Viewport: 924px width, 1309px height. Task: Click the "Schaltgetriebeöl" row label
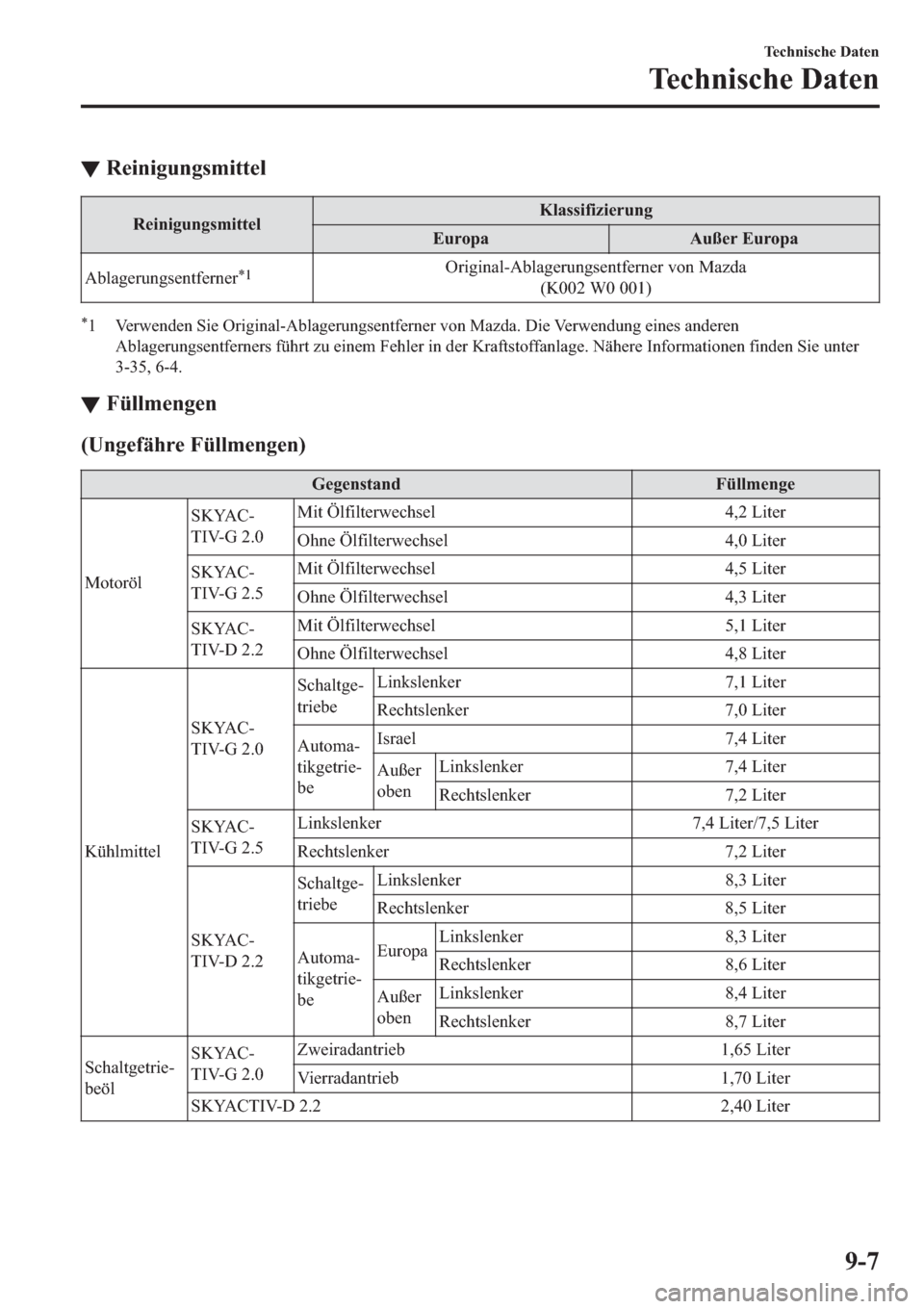click(x=134, y=1078)
